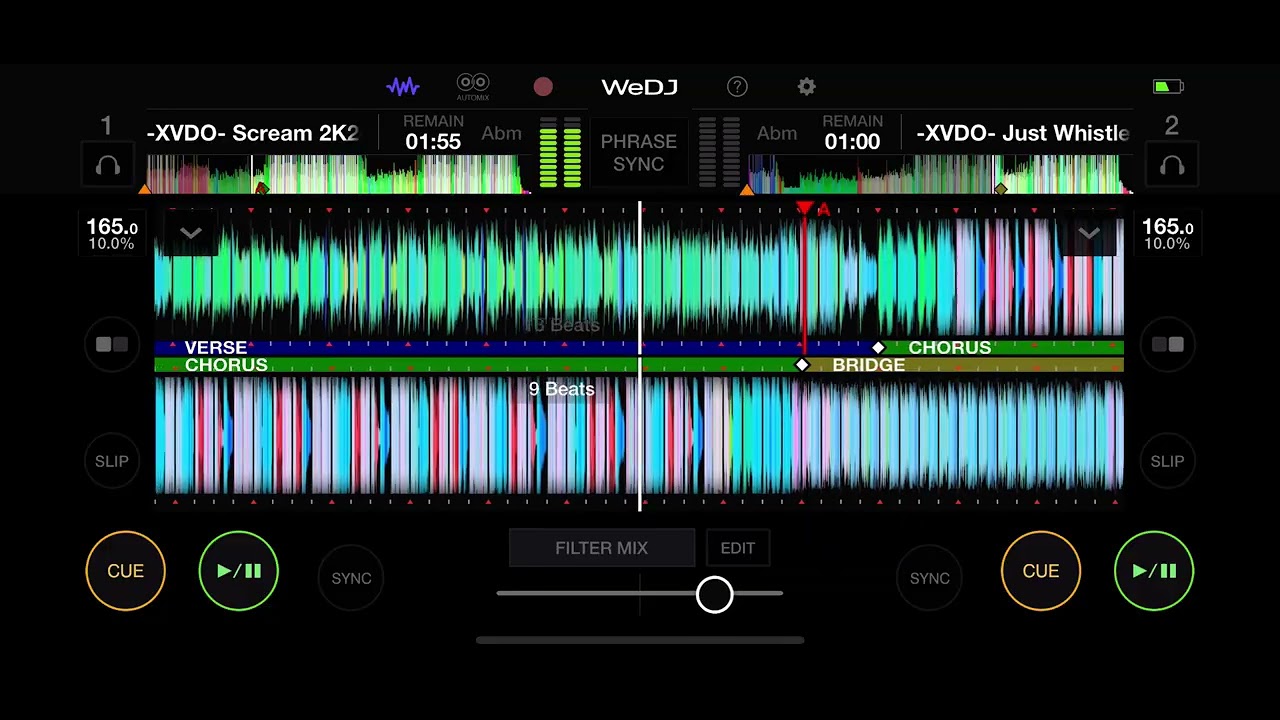Viewport: 1280px width, 720px height.
Task: Tap deck 1 green level meter
Action: 560,152
